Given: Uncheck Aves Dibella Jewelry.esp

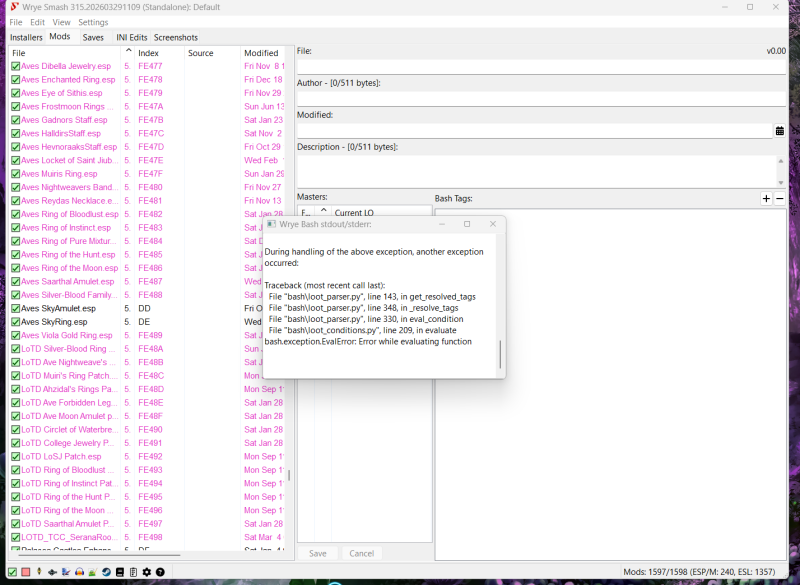Looking at the screenshot, I should click(x=16, y=66).
